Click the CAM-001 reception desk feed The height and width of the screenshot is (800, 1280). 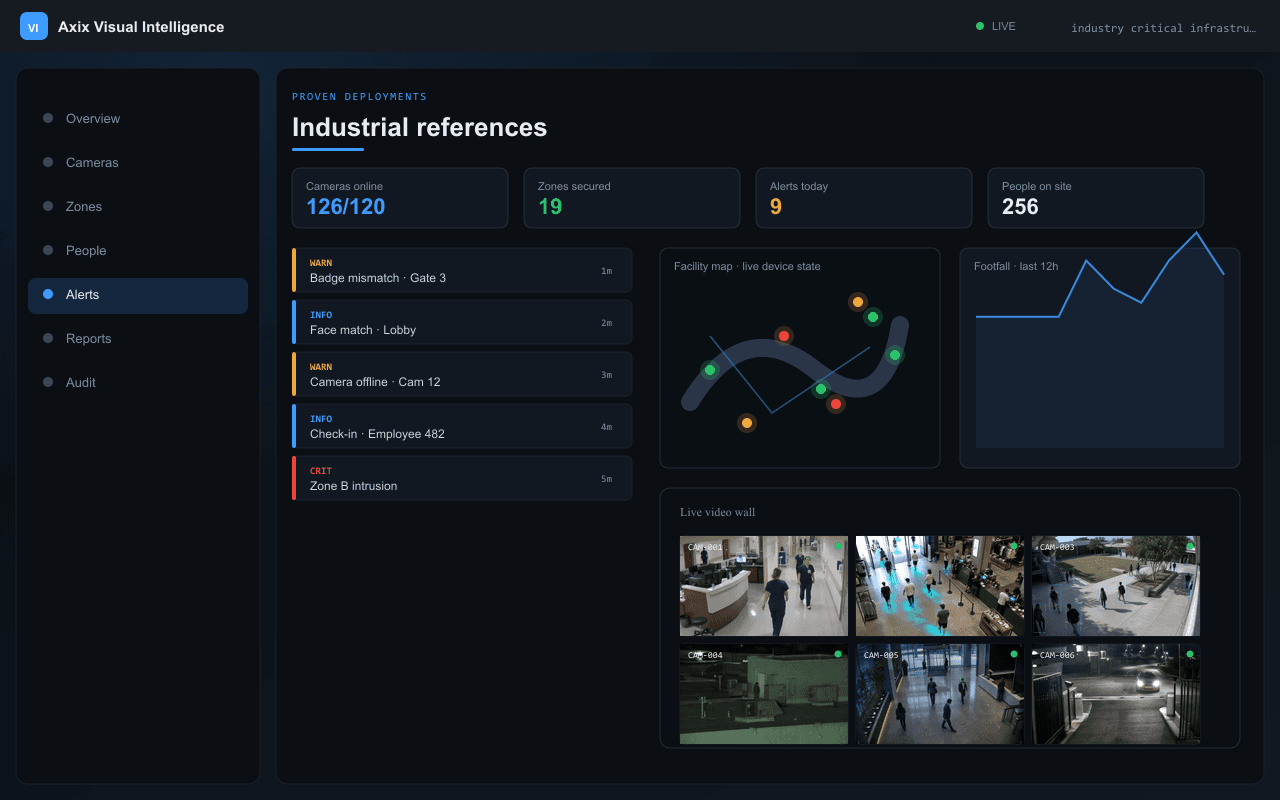764,586
